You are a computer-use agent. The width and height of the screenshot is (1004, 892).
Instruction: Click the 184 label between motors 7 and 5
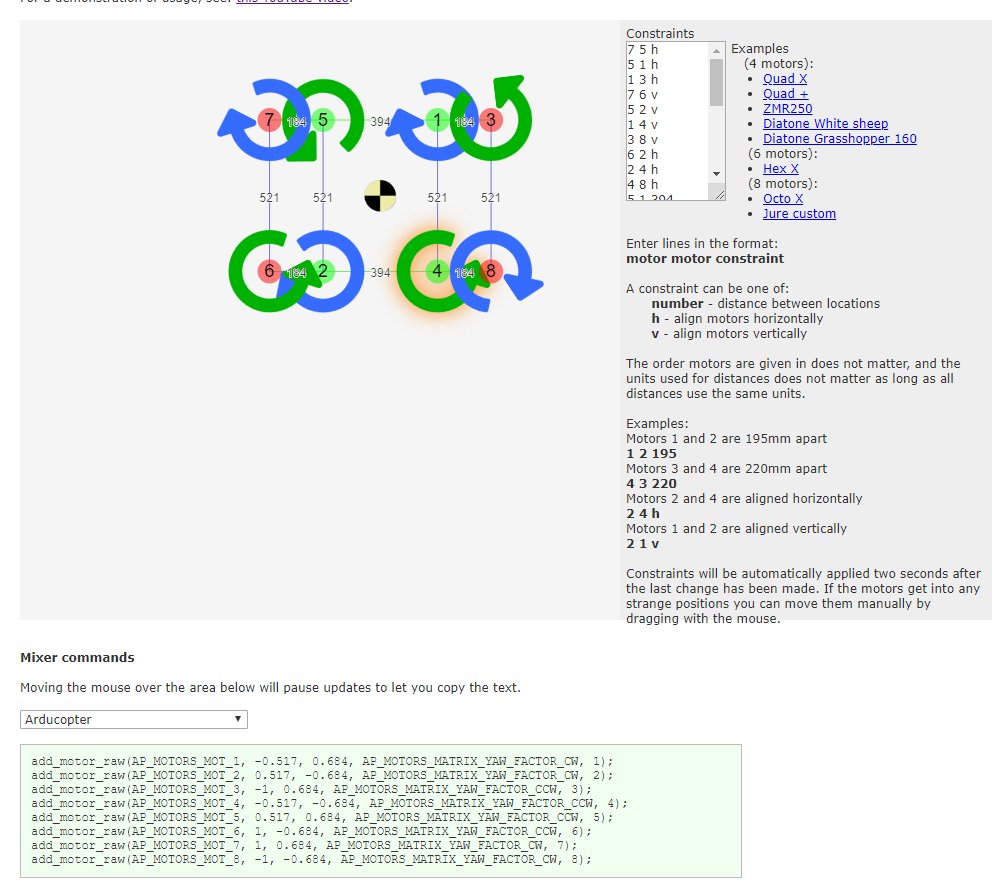point(296,122)
